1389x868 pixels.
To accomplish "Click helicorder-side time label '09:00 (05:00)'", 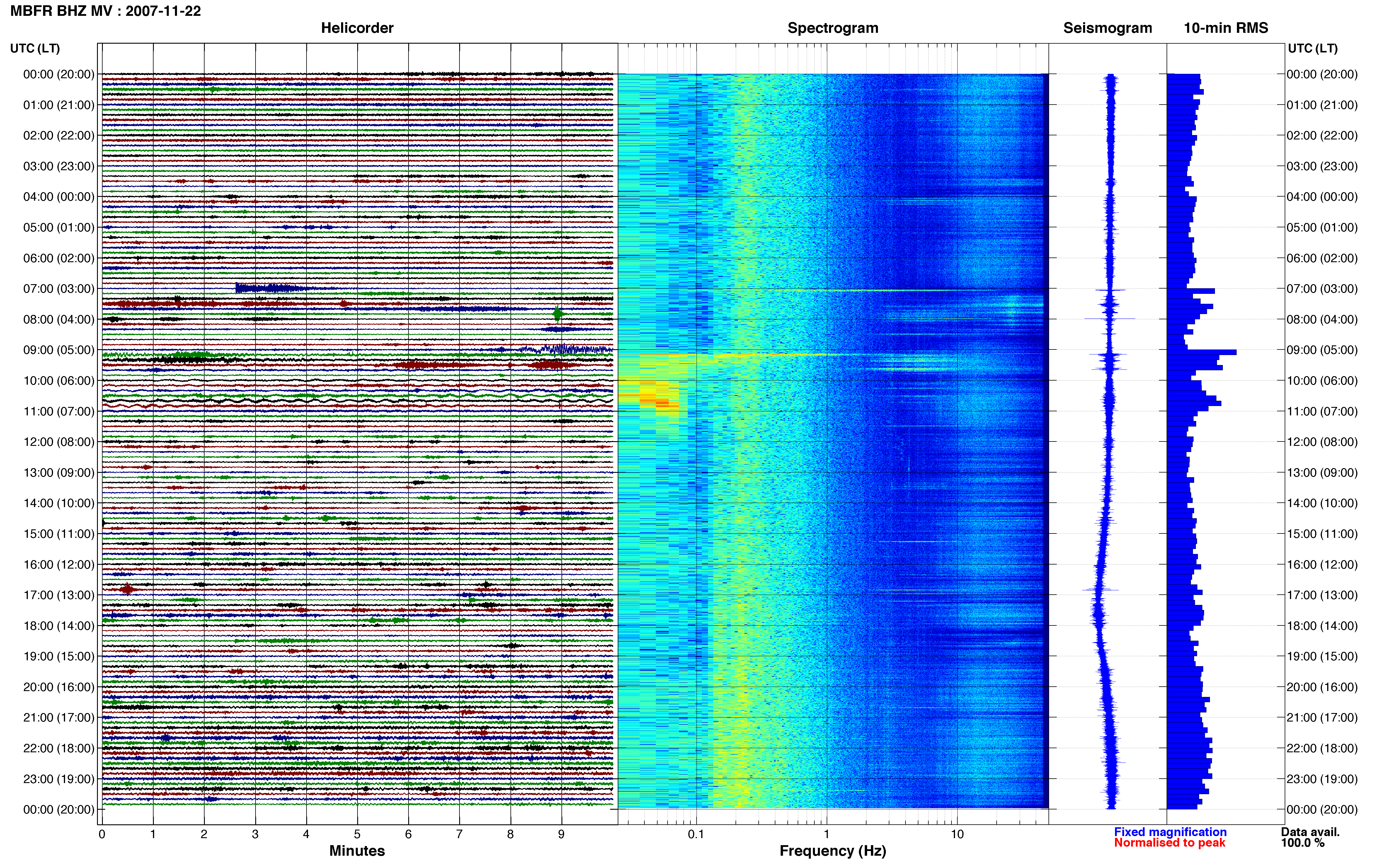I will [59, 350].
